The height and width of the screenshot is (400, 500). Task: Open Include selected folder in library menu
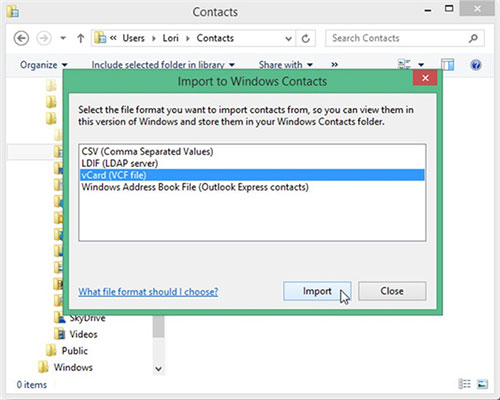[x=163, y=65]
